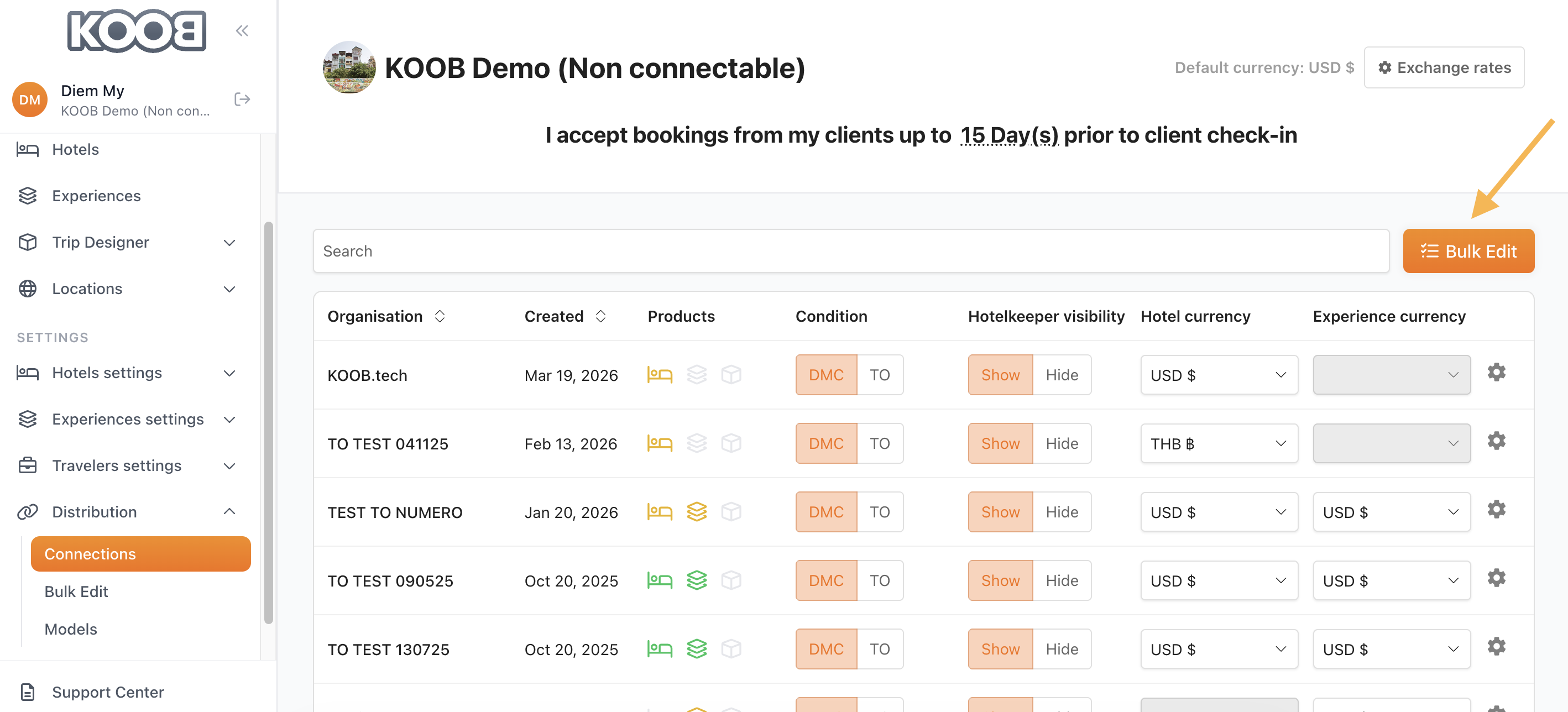Open settings gear for KOOB.tech row
The width and height of the screenshot is (1568, 712).
[1496, 373]
